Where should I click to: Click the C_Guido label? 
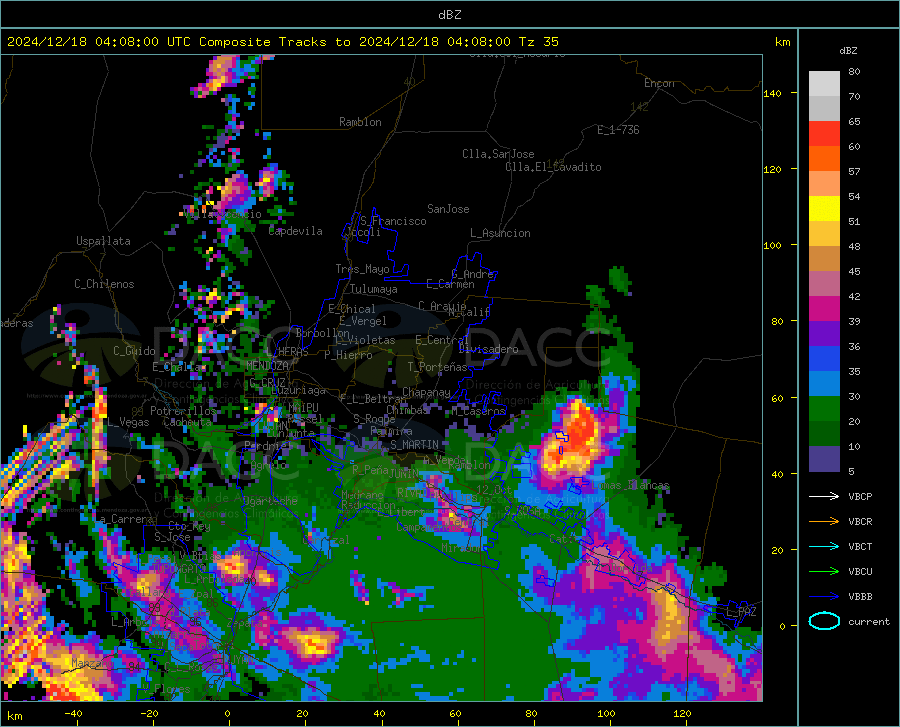click(x=134, y=351)
